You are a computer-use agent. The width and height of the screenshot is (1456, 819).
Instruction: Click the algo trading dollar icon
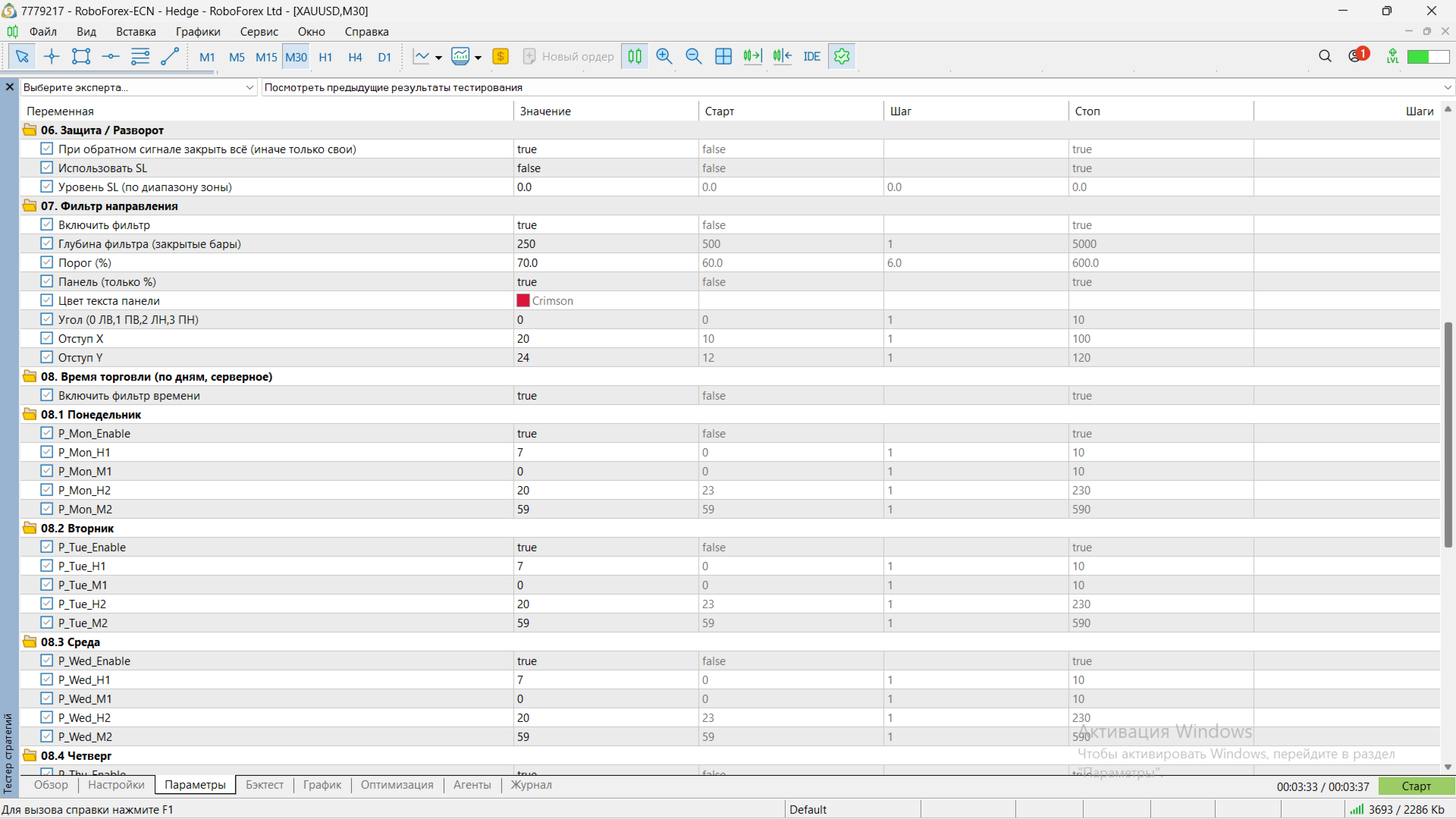[500, 56]
